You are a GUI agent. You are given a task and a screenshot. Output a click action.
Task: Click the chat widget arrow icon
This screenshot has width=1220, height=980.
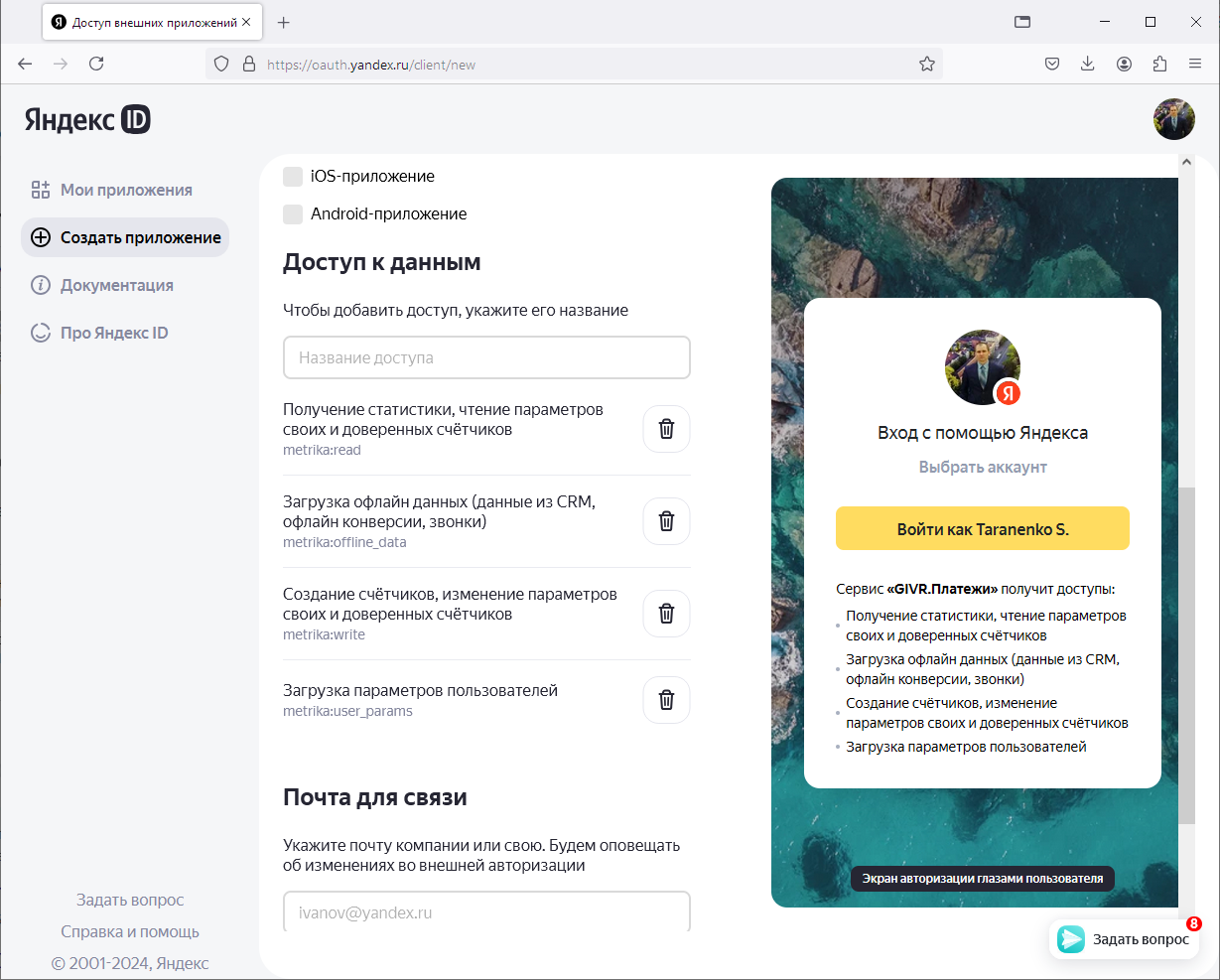1071,939
